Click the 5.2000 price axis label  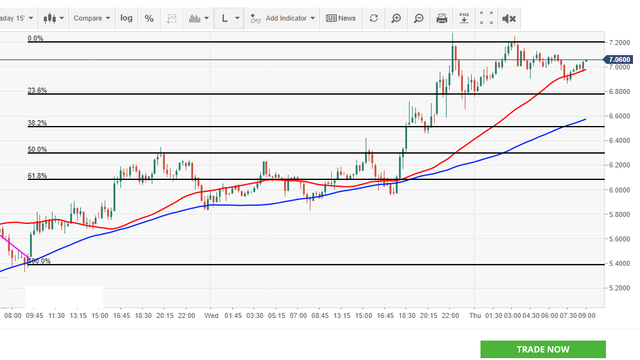click(619, 288)
